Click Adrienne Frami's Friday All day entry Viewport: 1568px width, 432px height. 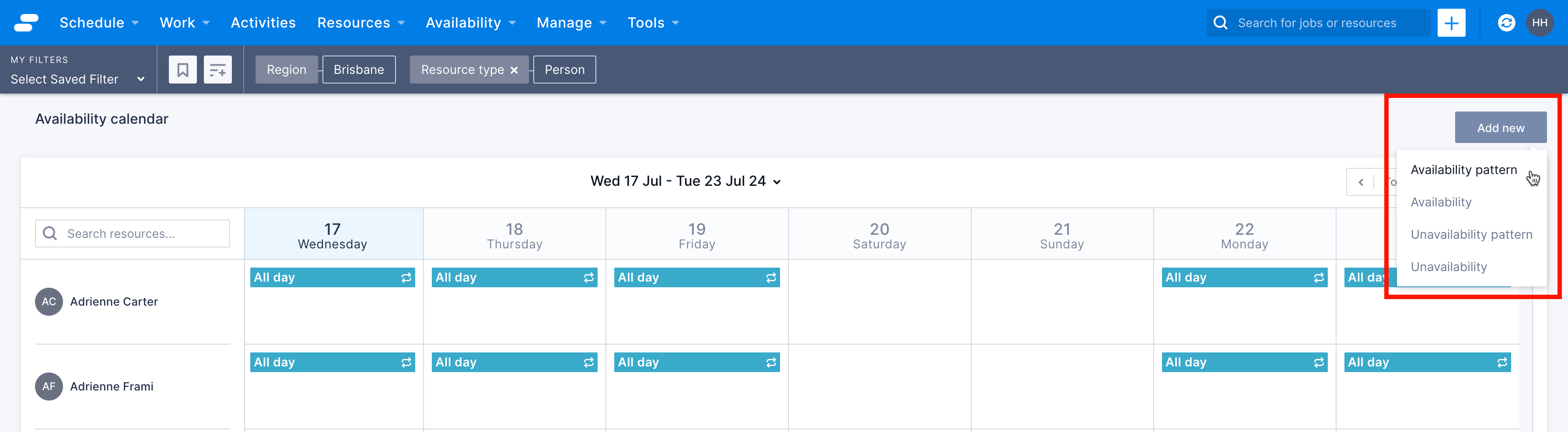point(696,362)
